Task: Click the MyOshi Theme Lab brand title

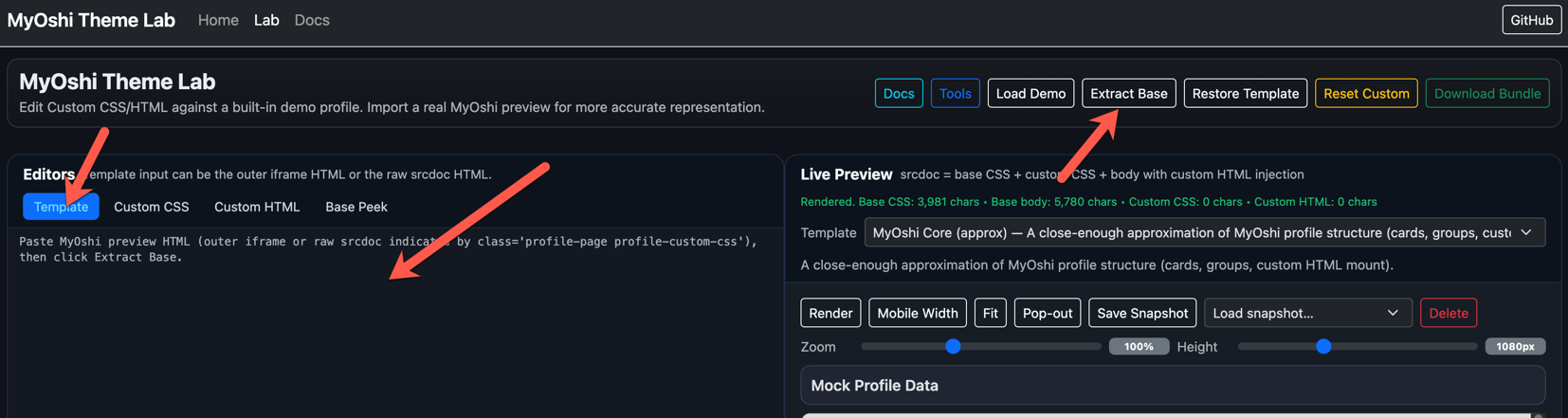Action: click(x=91, y=20)
